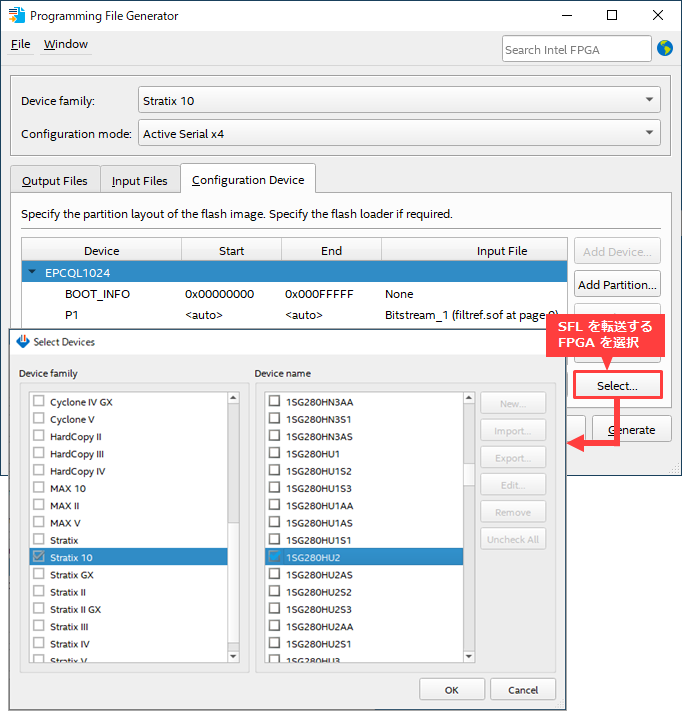Click the Add Partition button
The height and width of the screenshot is (711, 682).
click(x=617, y=284)
